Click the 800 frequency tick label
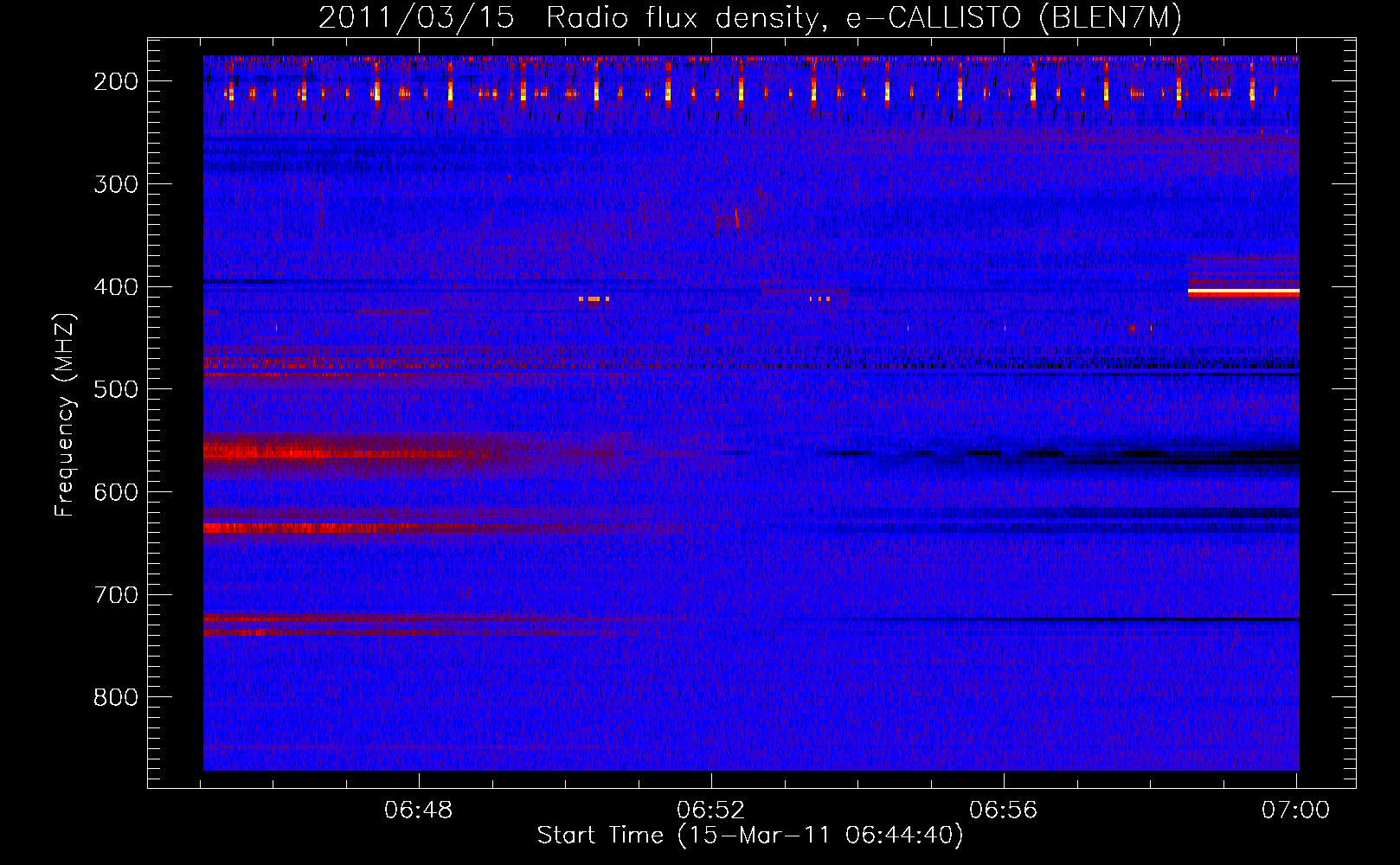 [x=116, y=697]
